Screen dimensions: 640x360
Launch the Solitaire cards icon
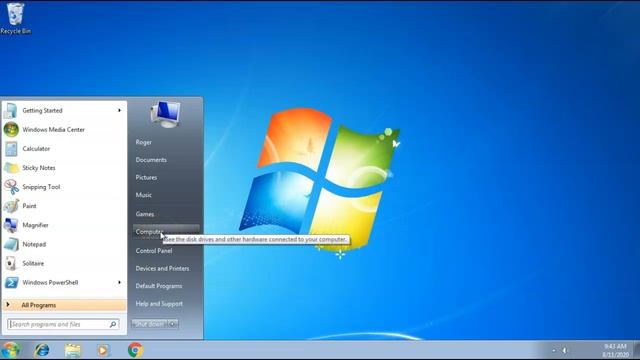[11, 263]
